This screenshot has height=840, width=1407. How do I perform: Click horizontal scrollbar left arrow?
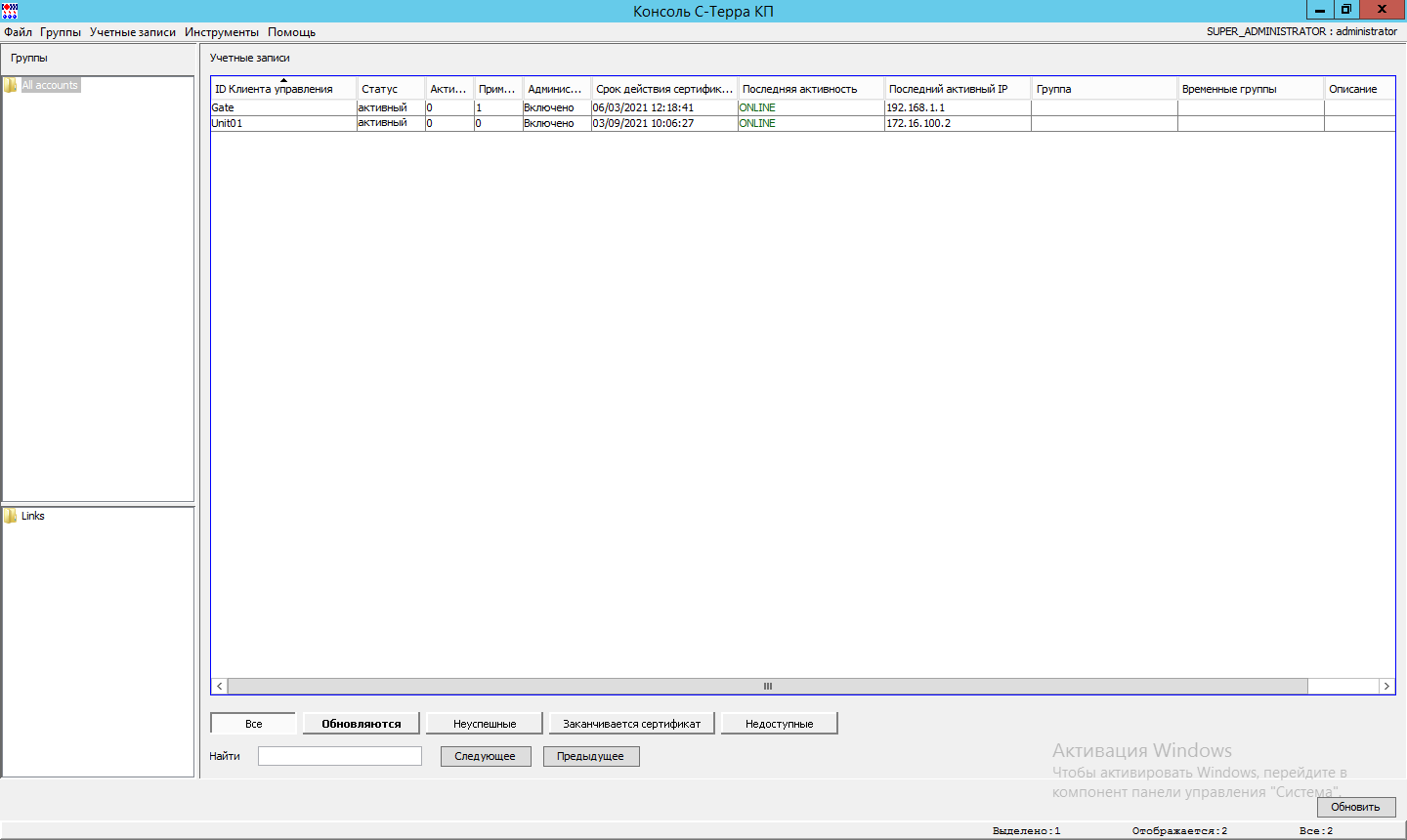[219, 687]
